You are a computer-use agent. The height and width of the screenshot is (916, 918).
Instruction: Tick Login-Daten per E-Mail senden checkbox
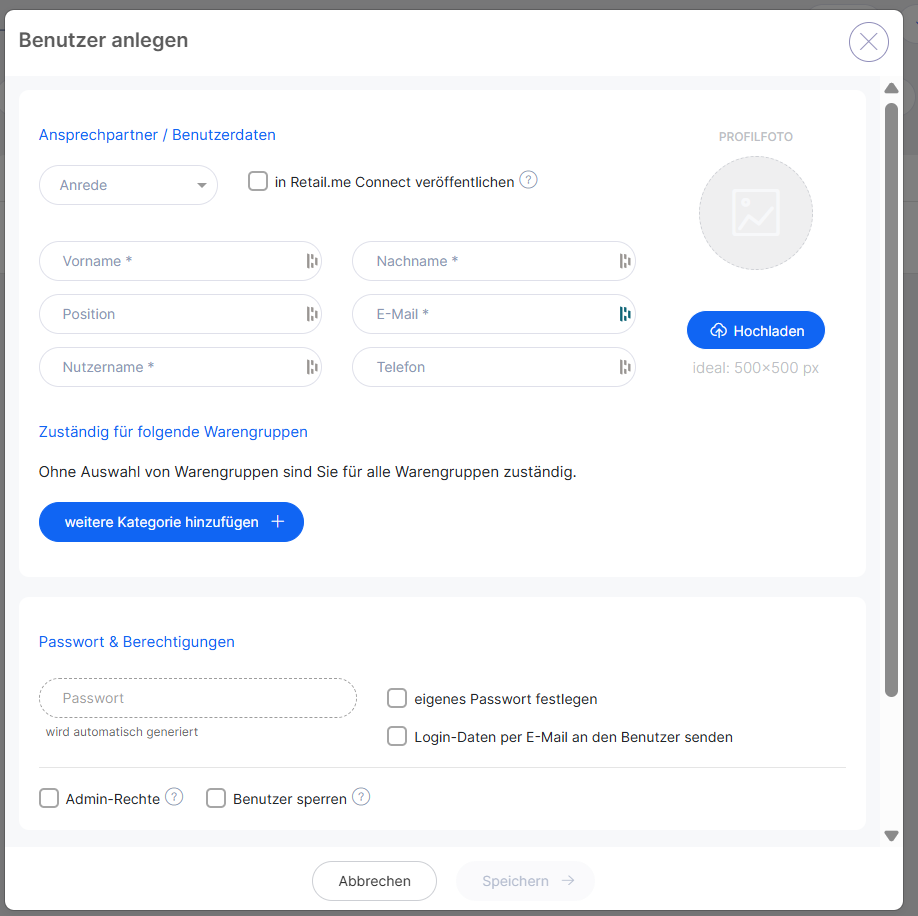(397, 736)
